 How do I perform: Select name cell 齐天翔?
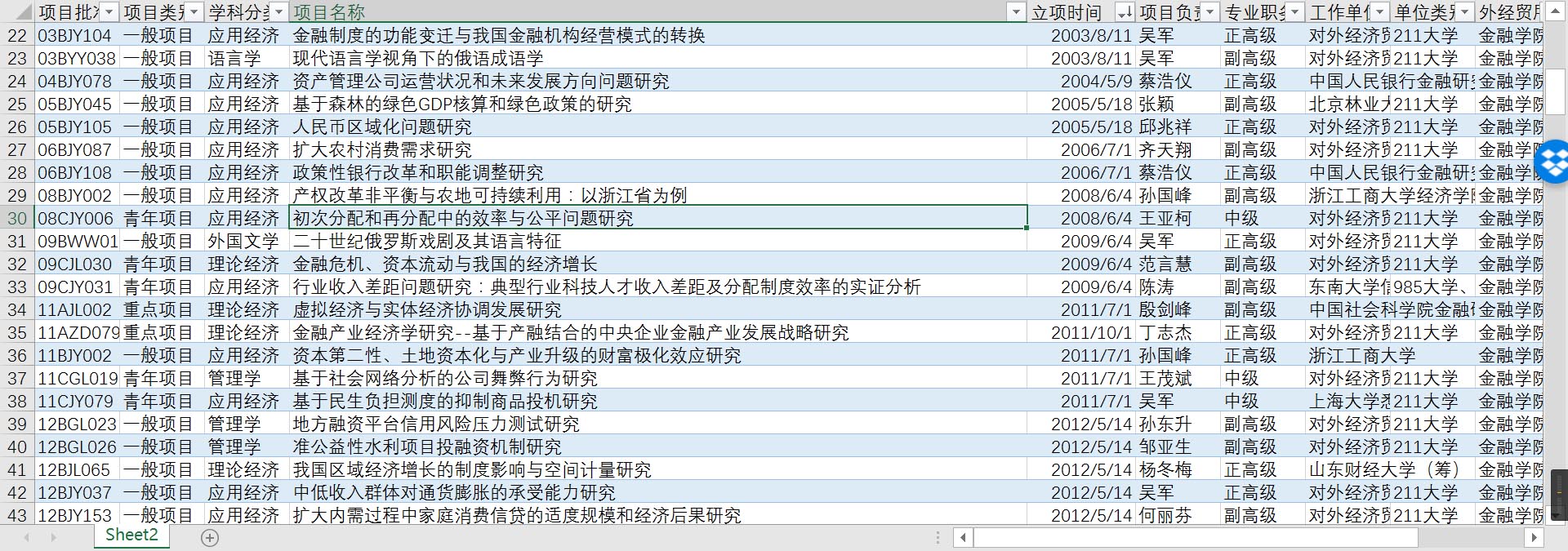coord(1178,149)
